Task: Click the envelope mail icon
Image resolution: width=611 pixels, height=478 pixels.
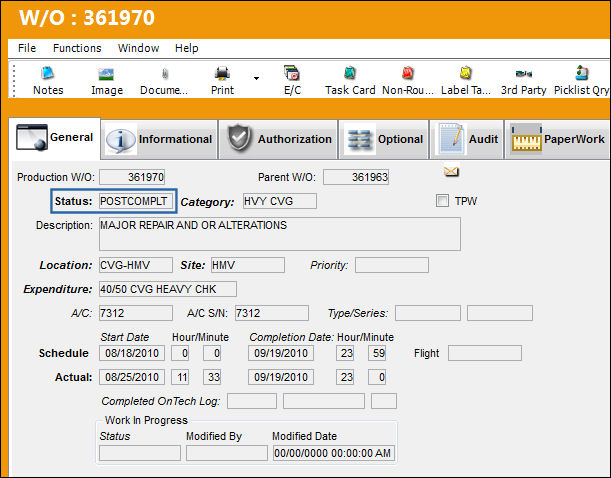Action: [x=451, y=171]
